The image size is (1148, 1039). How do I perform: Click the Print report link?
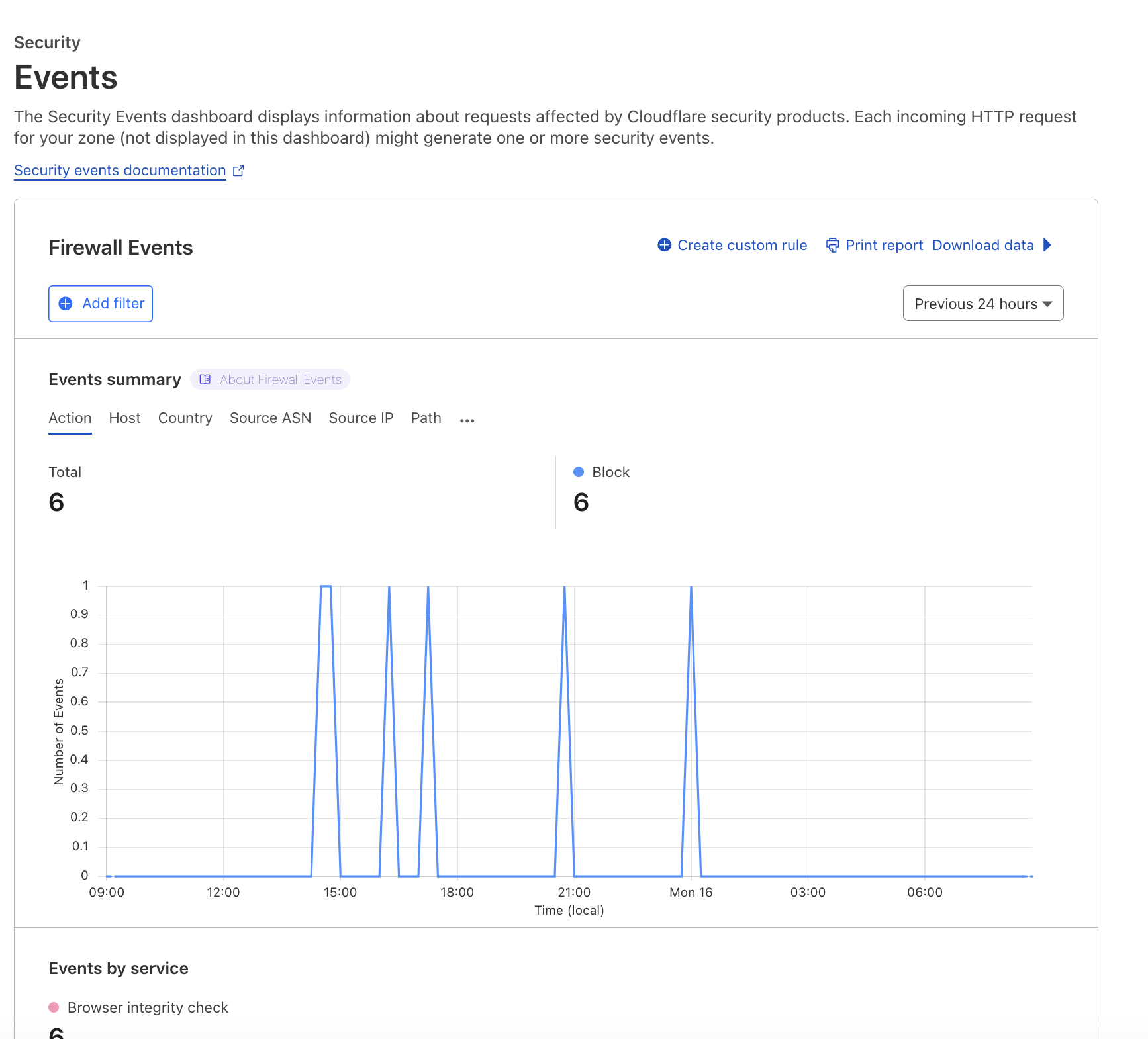point(884,245)
